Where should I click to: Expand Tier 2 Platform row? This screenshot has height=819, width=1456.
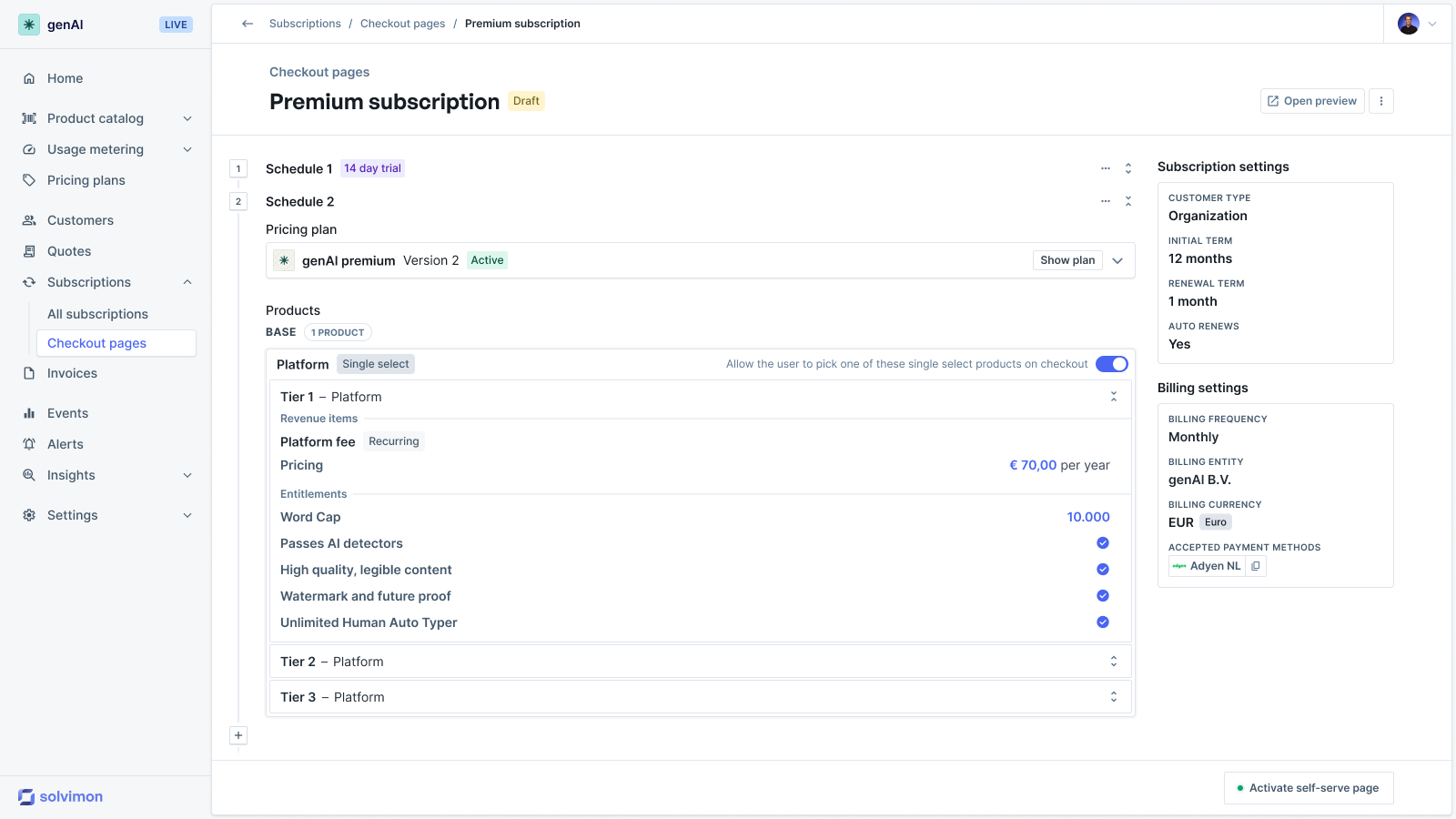click(x=1114, y=662)
